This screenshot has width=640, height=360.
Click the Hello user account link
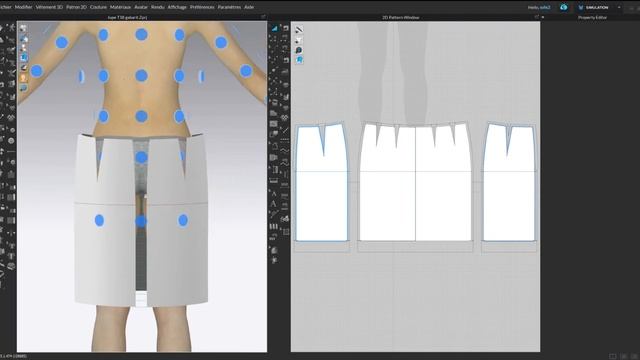tap(539, 7)
